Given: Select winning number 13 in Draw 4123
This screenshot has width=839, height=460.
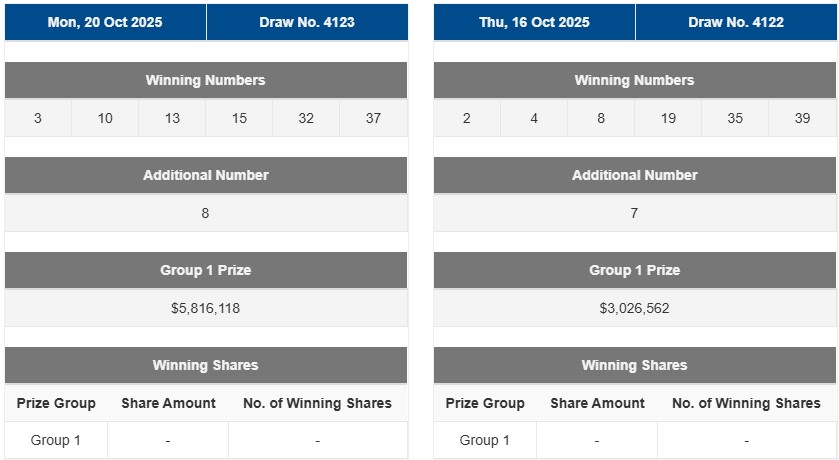Looking at the screenshot, I should pyautogui.click(x=172, y=118).
